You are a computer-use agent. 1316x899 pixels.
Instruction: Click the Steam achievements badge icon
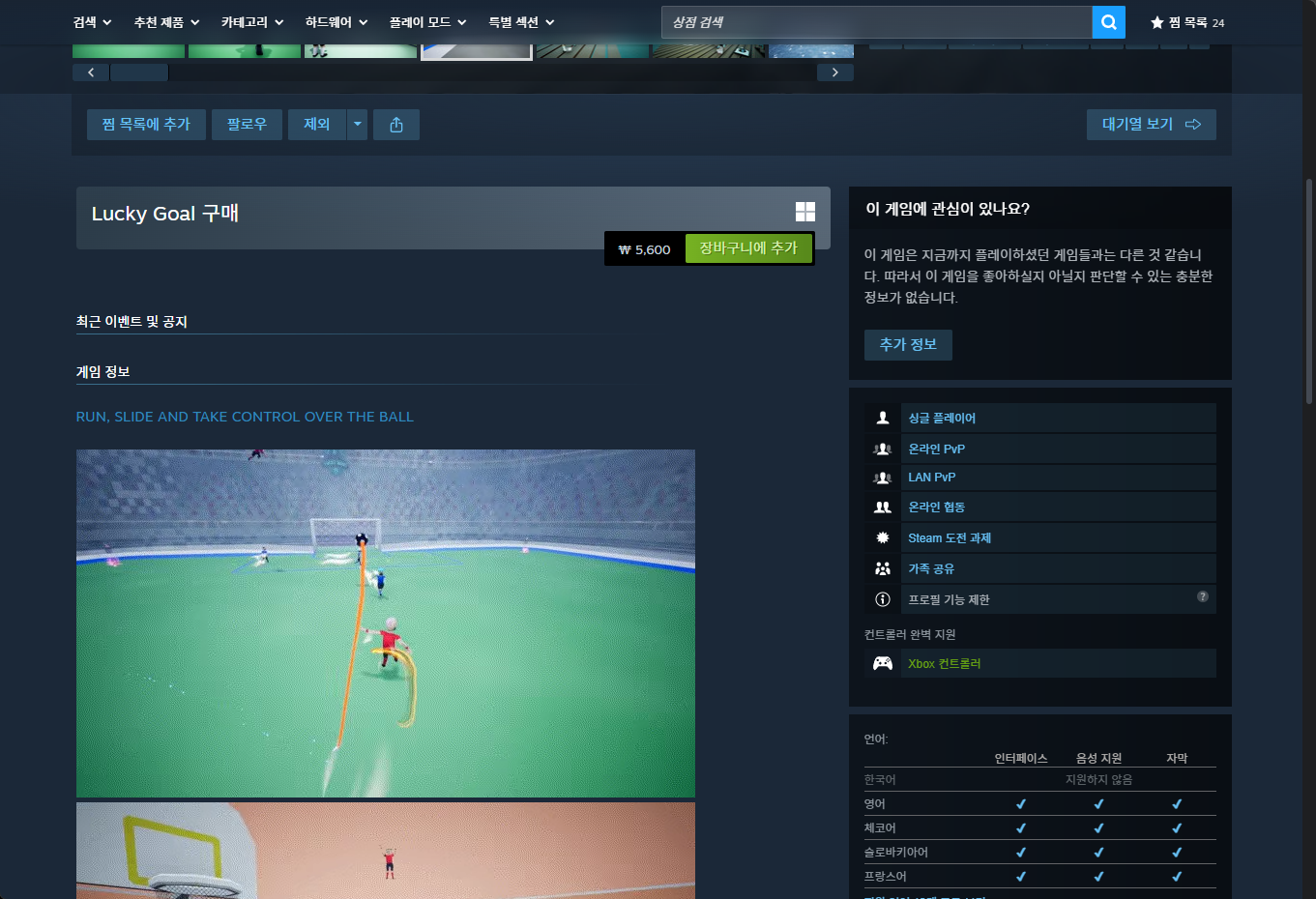(x=883, y=537)
